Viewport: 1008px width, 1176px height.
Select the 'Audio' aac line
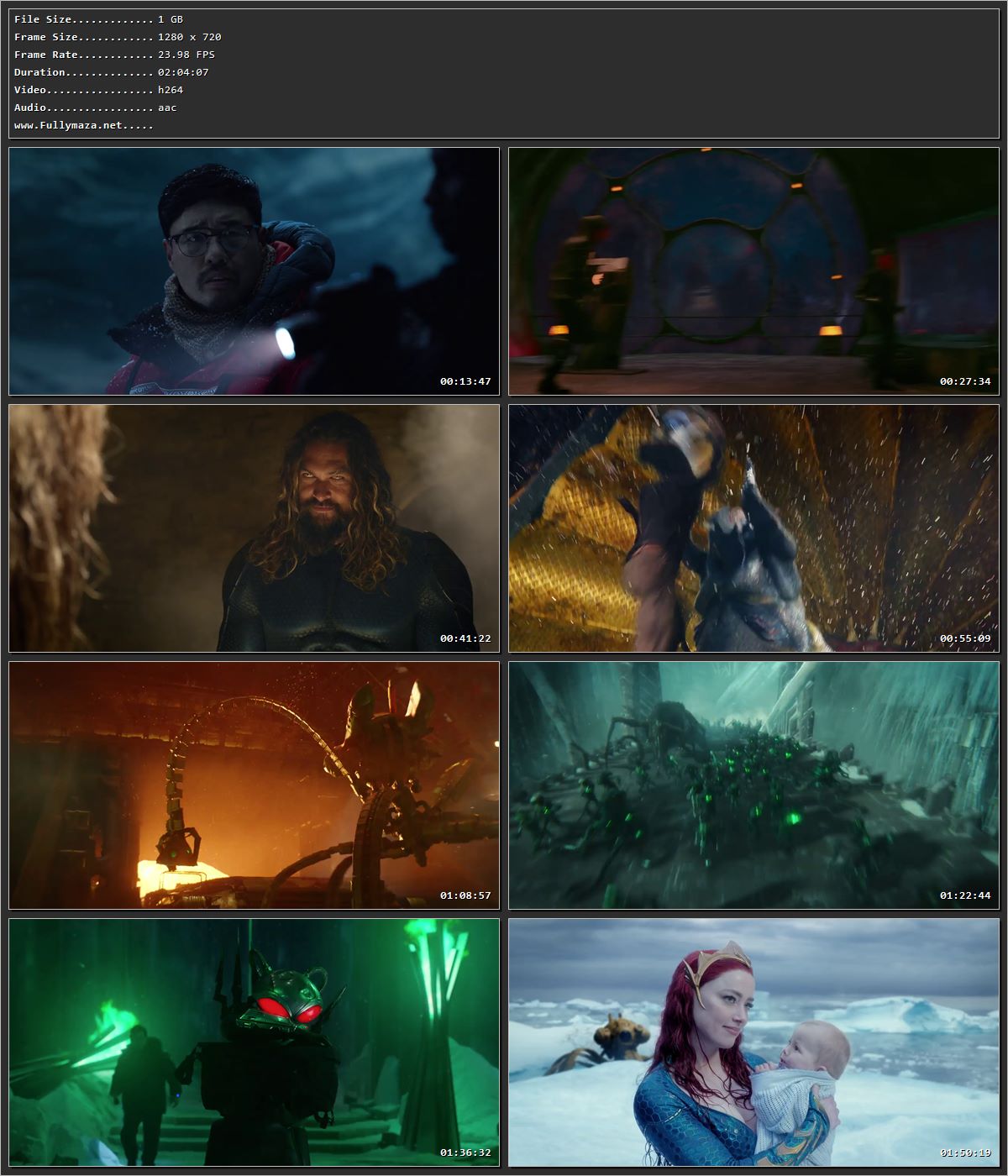pos(95,108)
